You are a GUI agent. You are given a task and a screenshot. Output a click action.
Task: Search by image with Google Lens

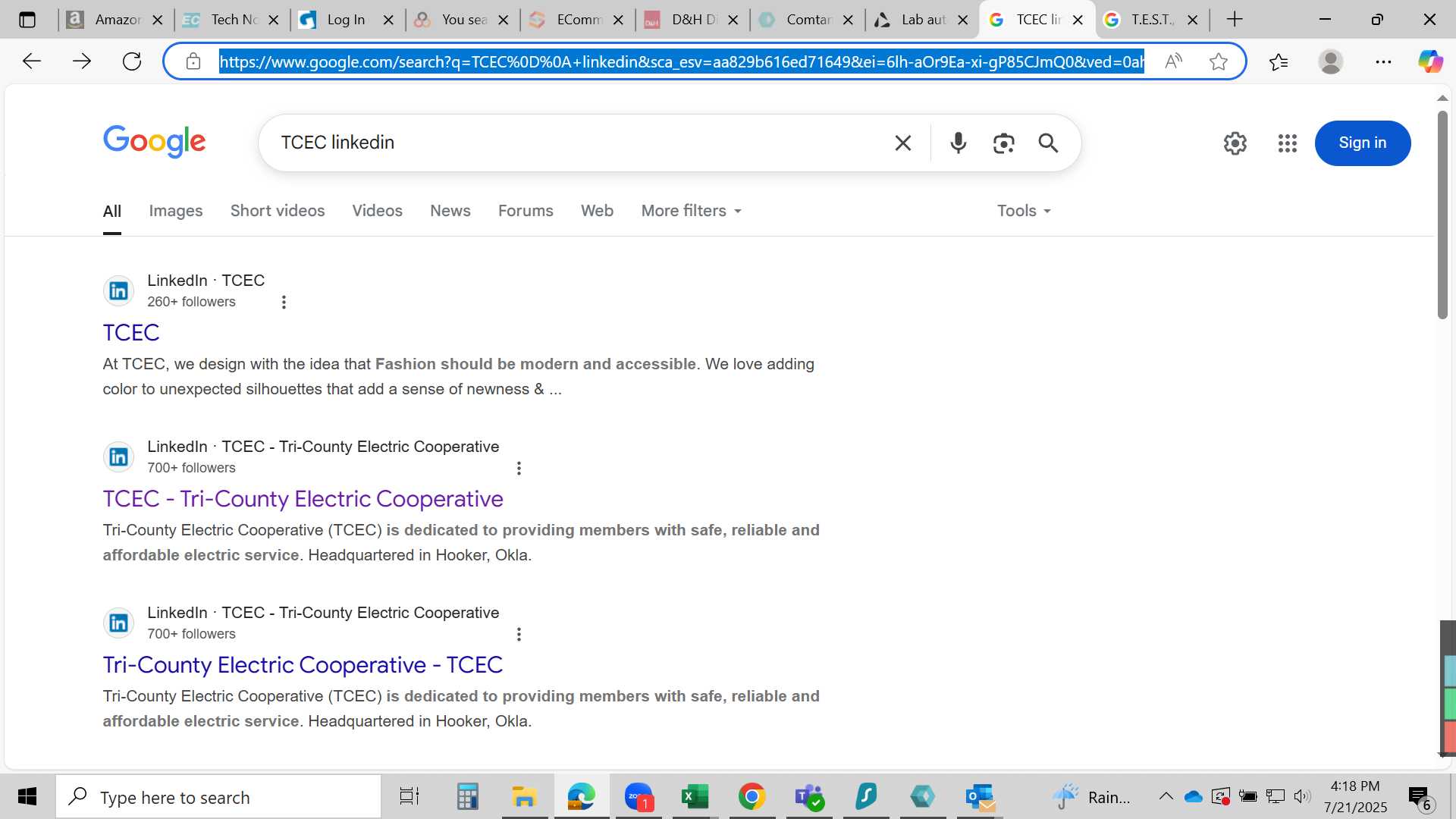coord(1003,143)
